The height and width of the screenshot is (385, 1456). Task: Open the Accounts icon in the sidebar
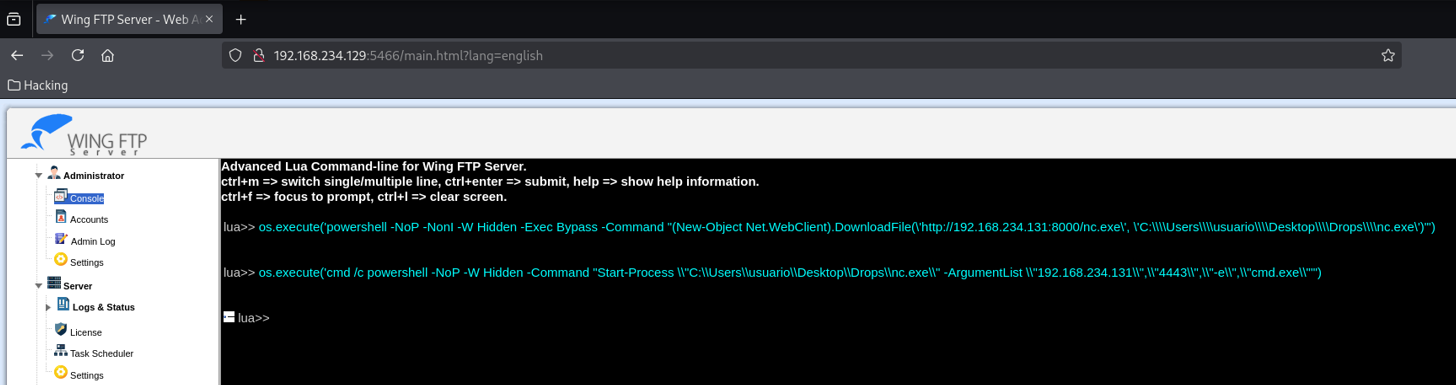60,218
